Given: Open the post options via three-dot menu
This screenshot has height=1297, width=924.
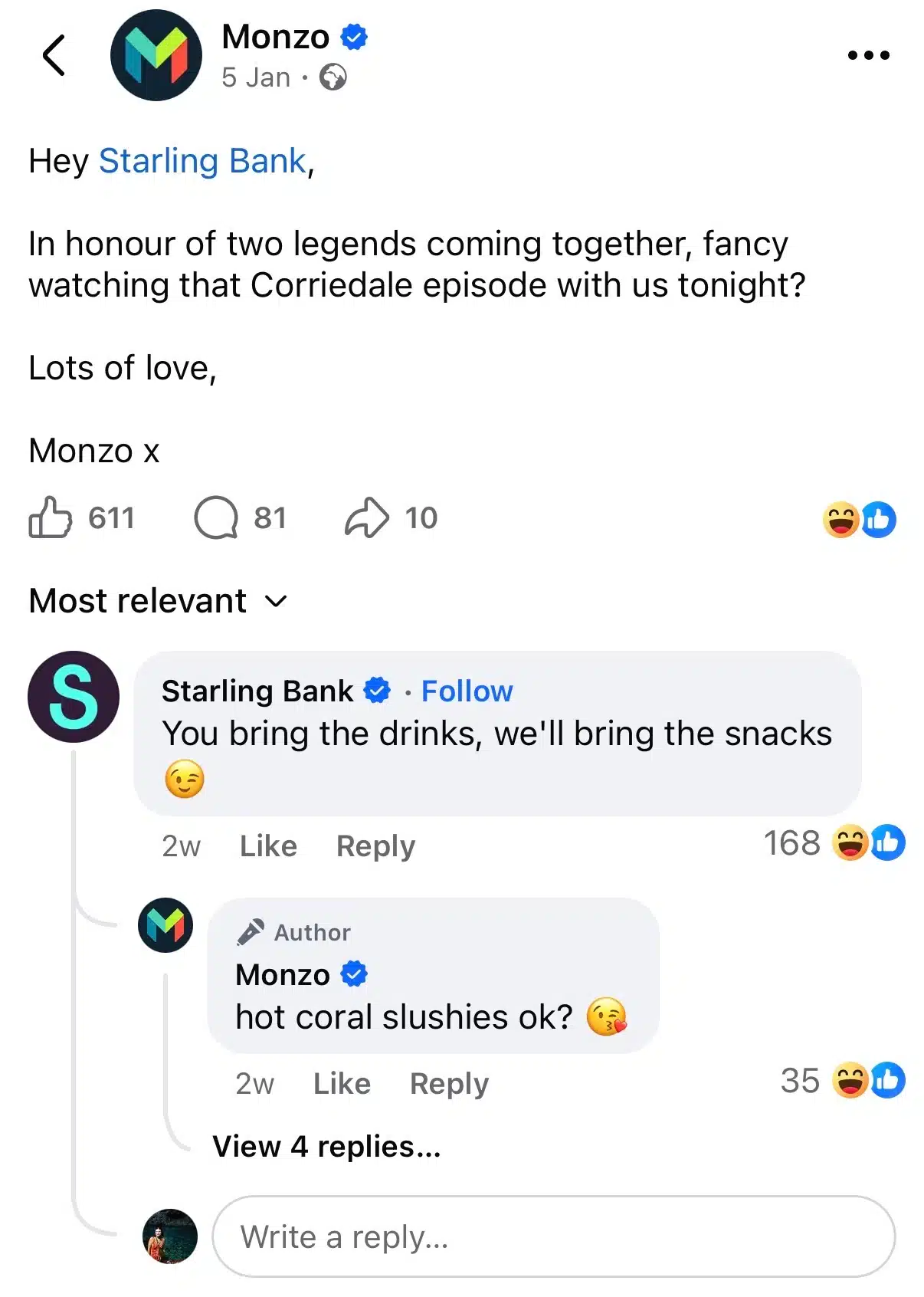Looking at the screenshot, I should tap(867, 55).
